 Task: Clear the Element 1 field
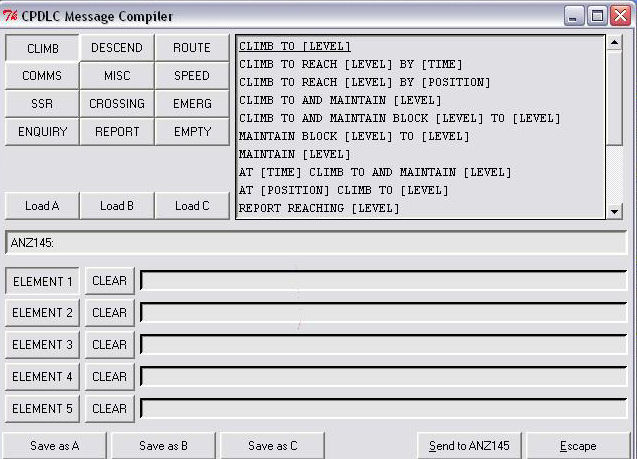[x=110, y=281]
